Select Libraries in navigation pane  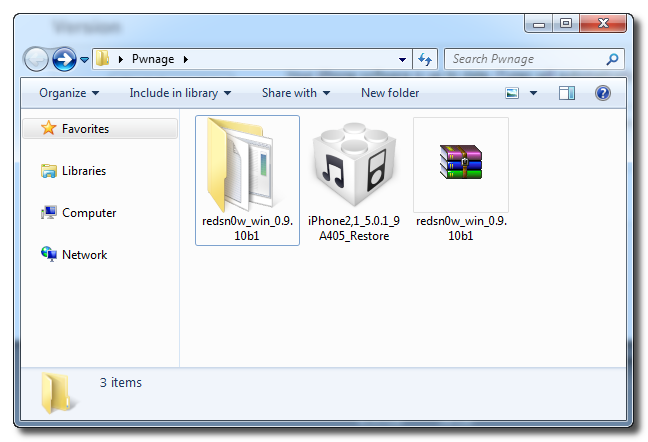(84, 171)
